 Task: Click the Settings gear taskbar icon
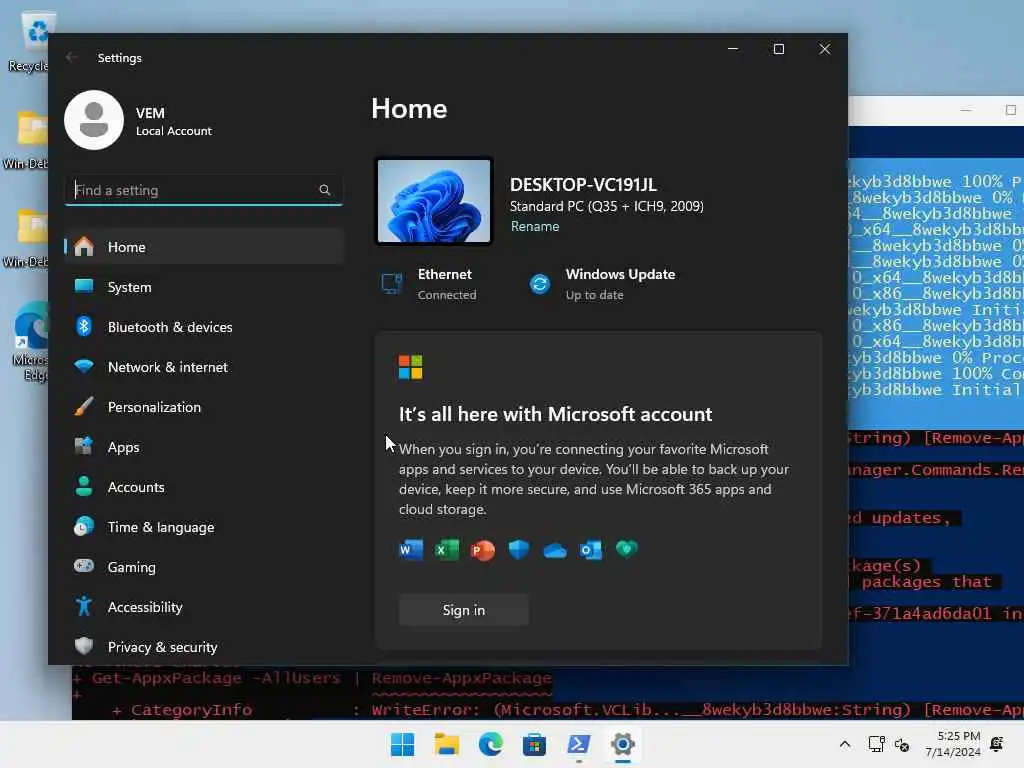click(x=622, y=744)
